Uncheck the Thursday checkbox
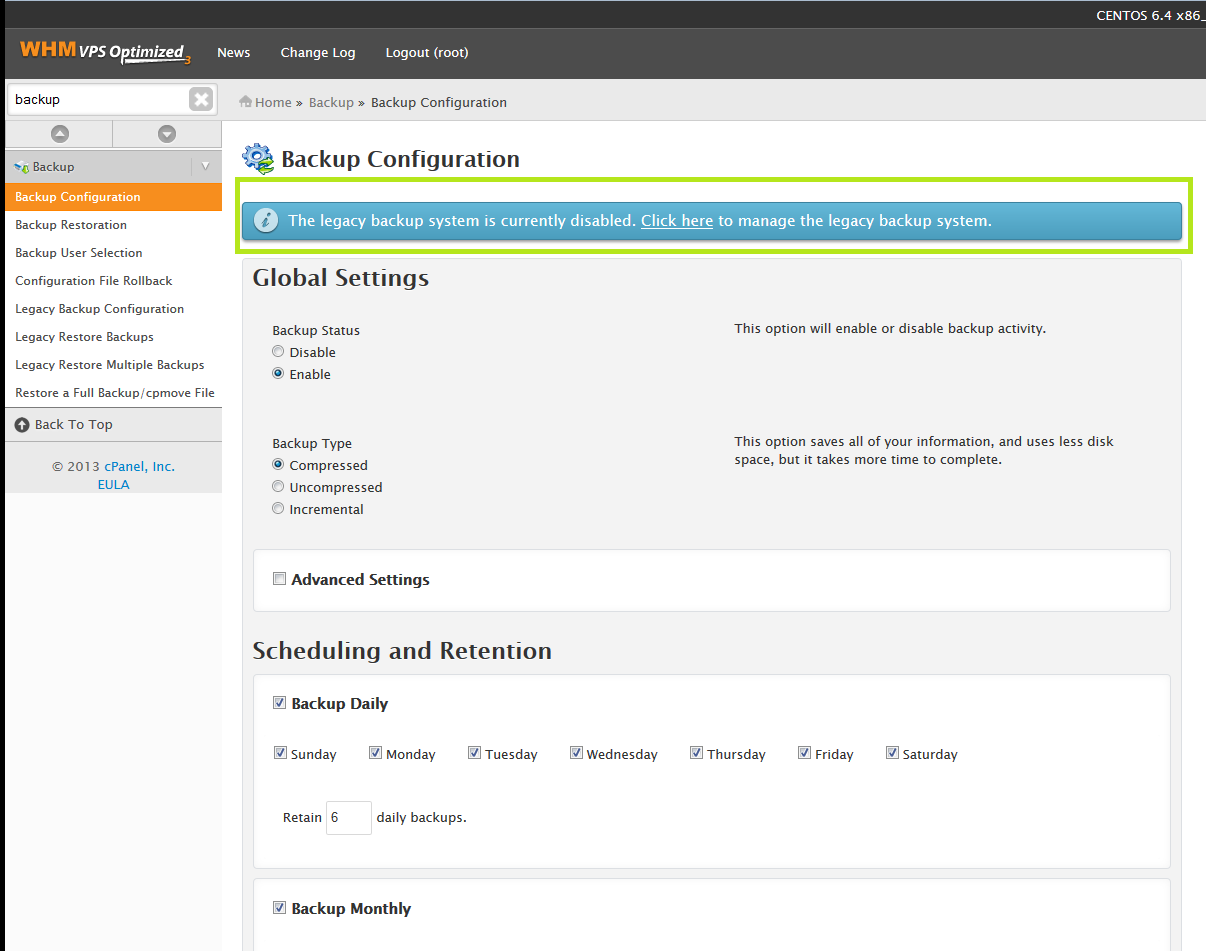The image size is (1206, 951). click(x=696, y=753)
